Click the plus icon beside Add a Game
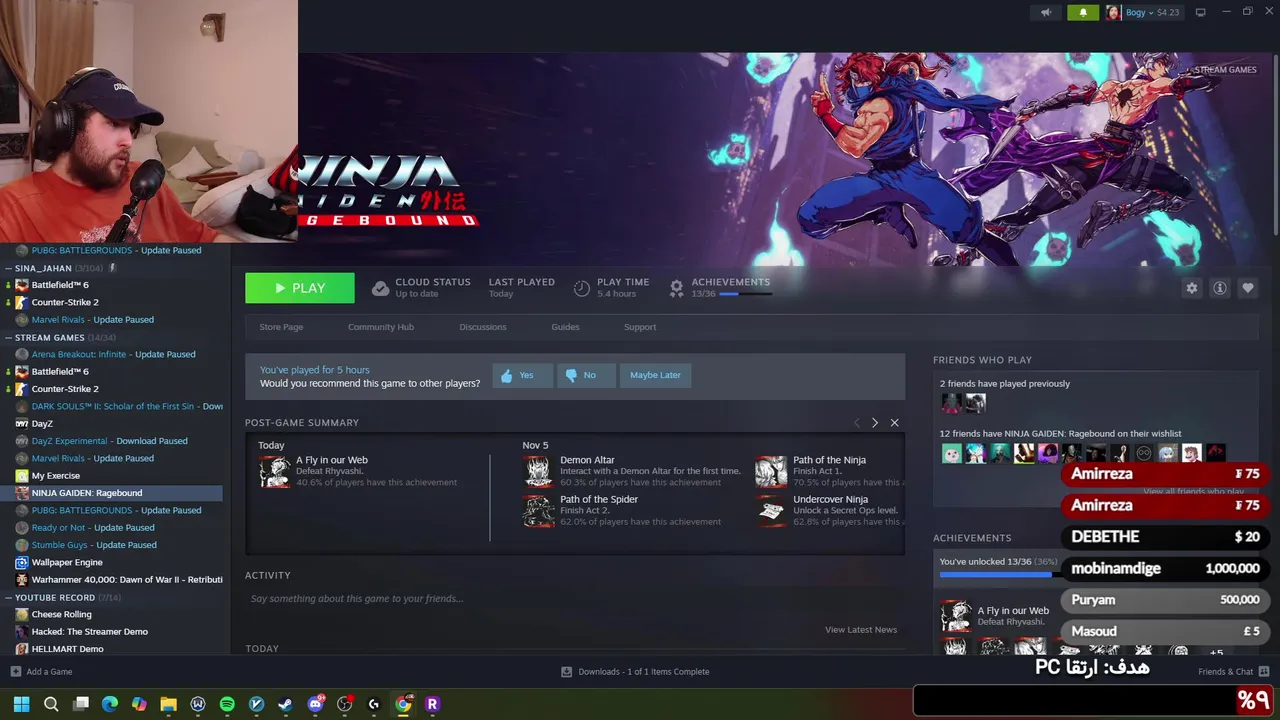The width and height of the screenshot is (1280, 720). click(15, 672)
